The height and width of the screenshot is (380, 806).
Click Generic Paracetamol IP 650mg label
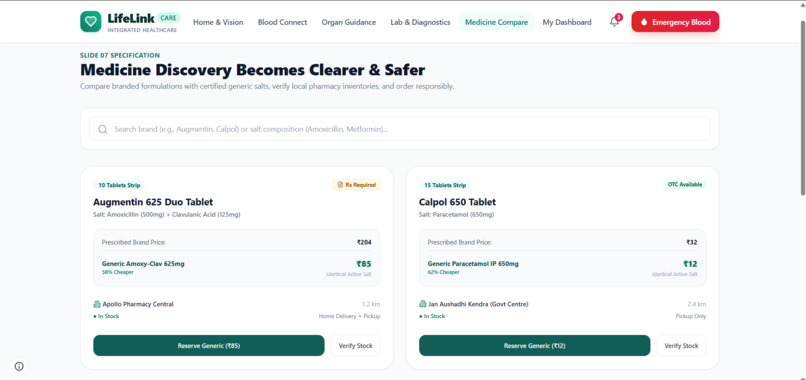click(x=473, y=264)
